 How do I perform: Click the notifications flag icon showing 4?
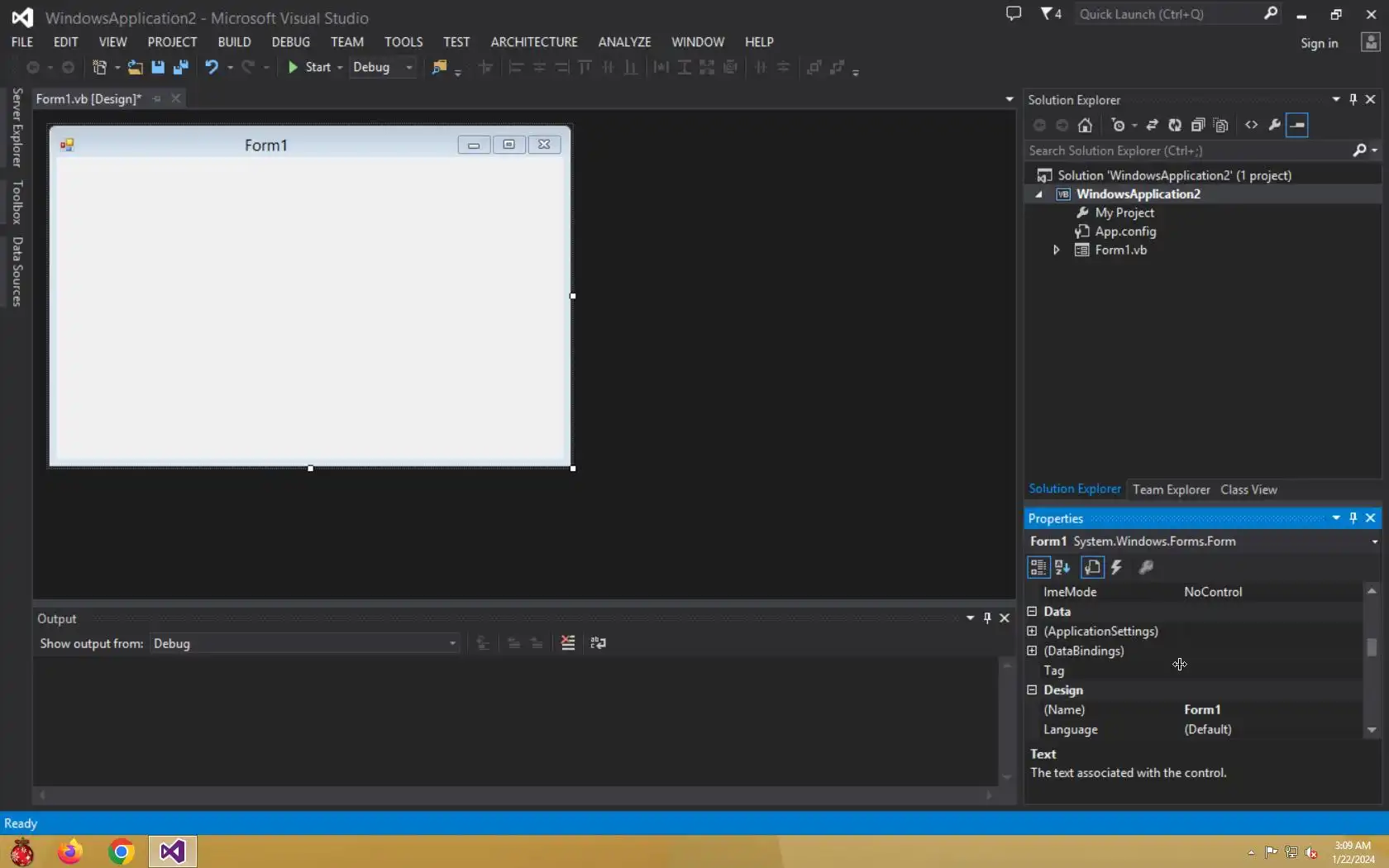1051,13
